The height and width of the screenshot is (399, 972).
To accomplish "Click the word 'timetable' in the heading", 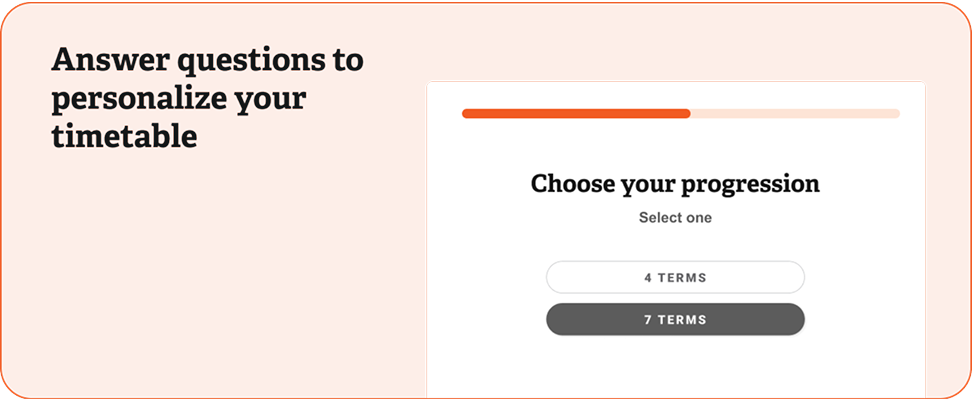I will [x=124, y=136].
